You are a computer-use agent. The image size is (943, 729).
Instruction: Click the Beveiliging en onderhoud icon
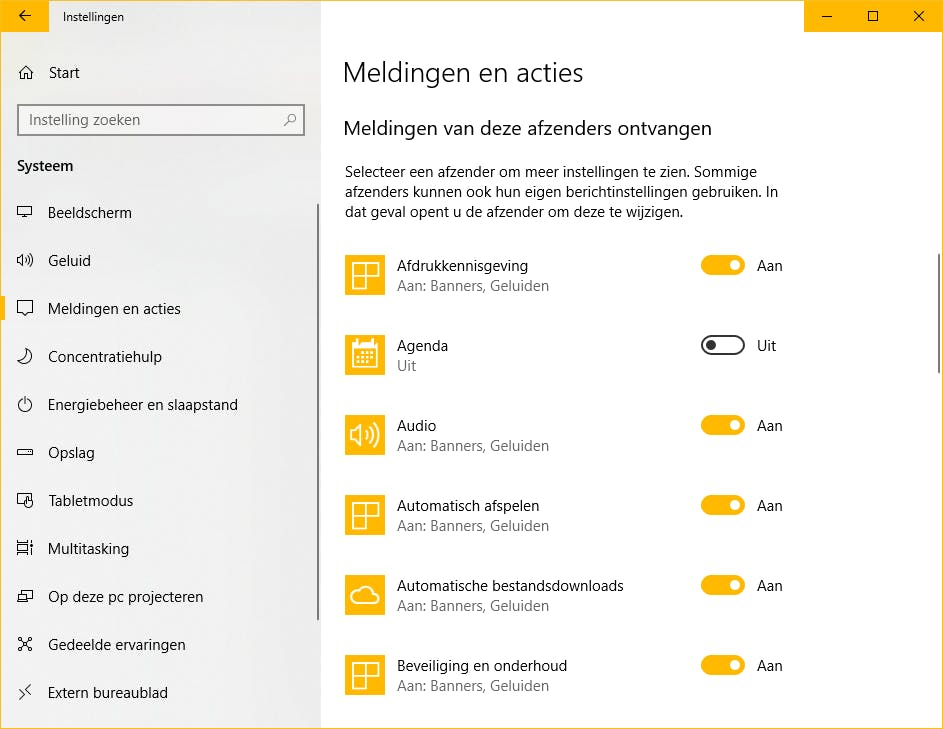(365, 675)
